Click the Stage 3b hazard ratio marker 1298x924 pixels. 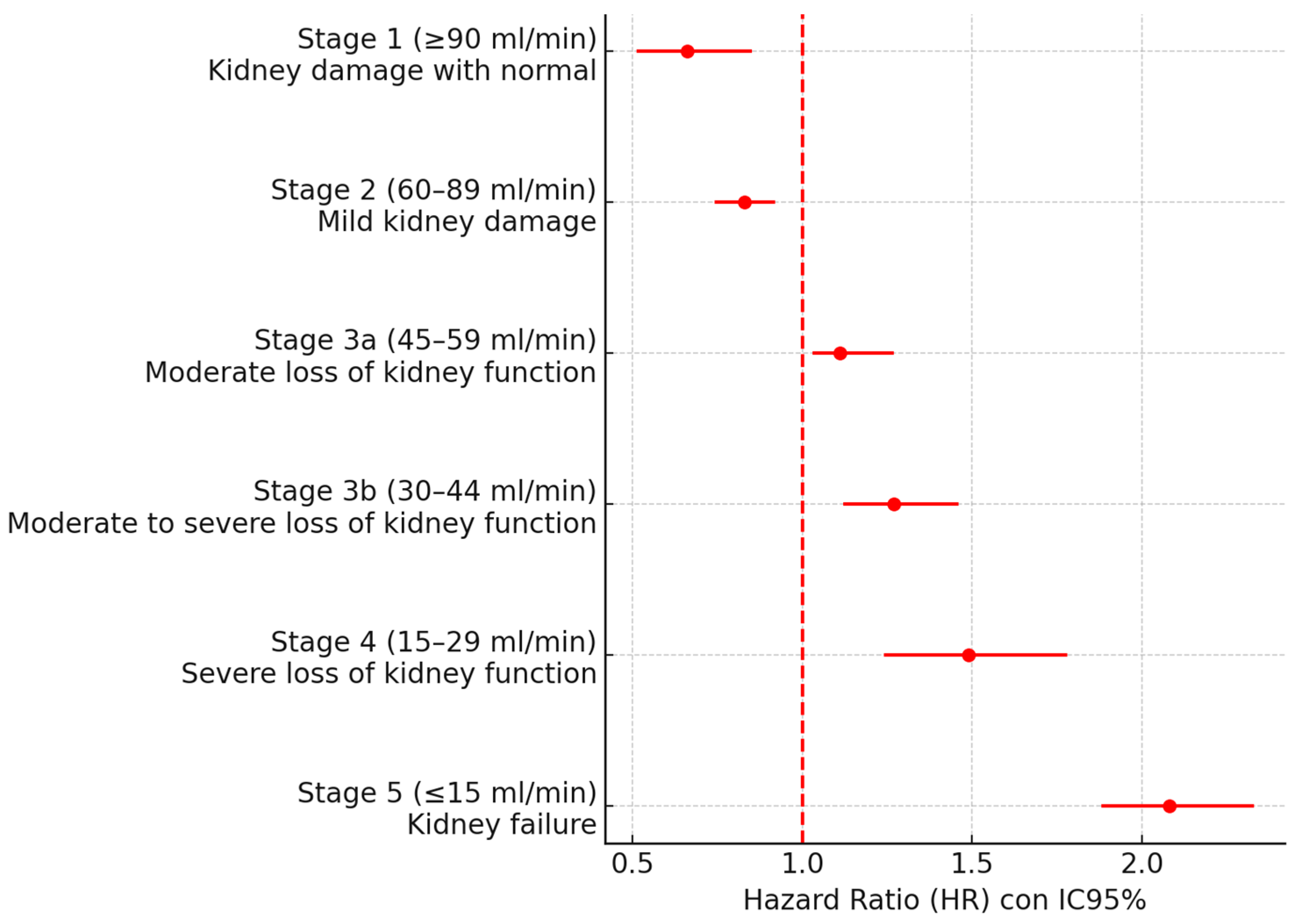tap(894, 504)
